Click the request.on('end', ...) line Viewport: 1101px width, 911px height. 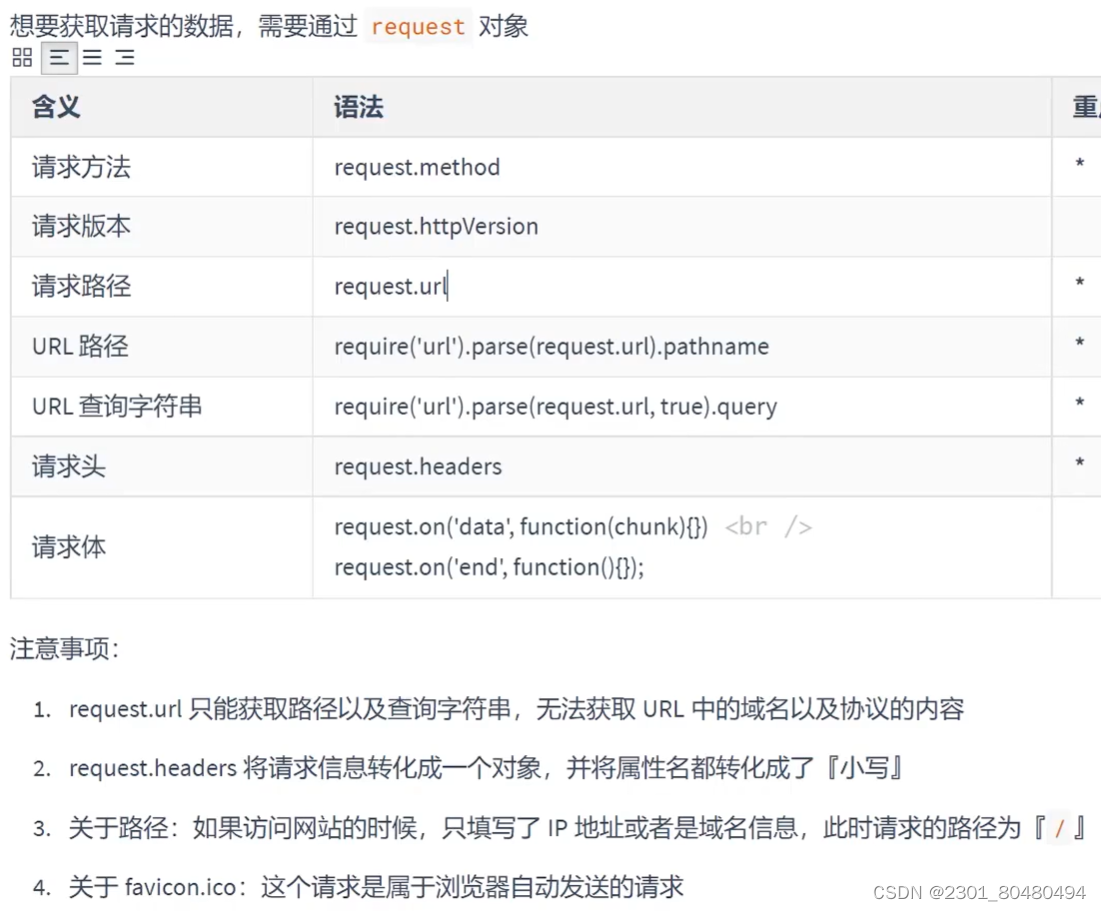click(489, 567)
